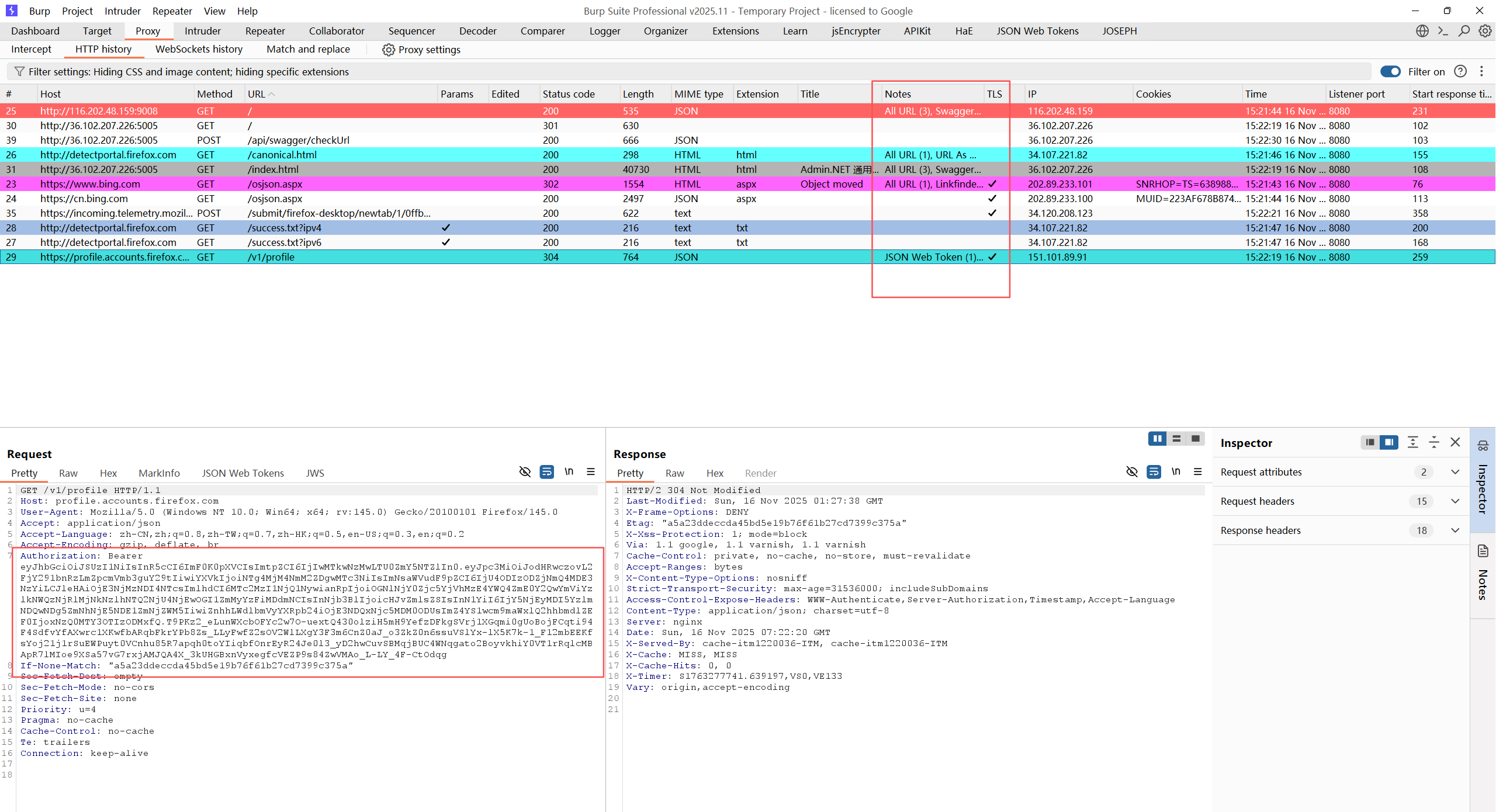
Task: Sort history by Status code column
Action: 568,94
